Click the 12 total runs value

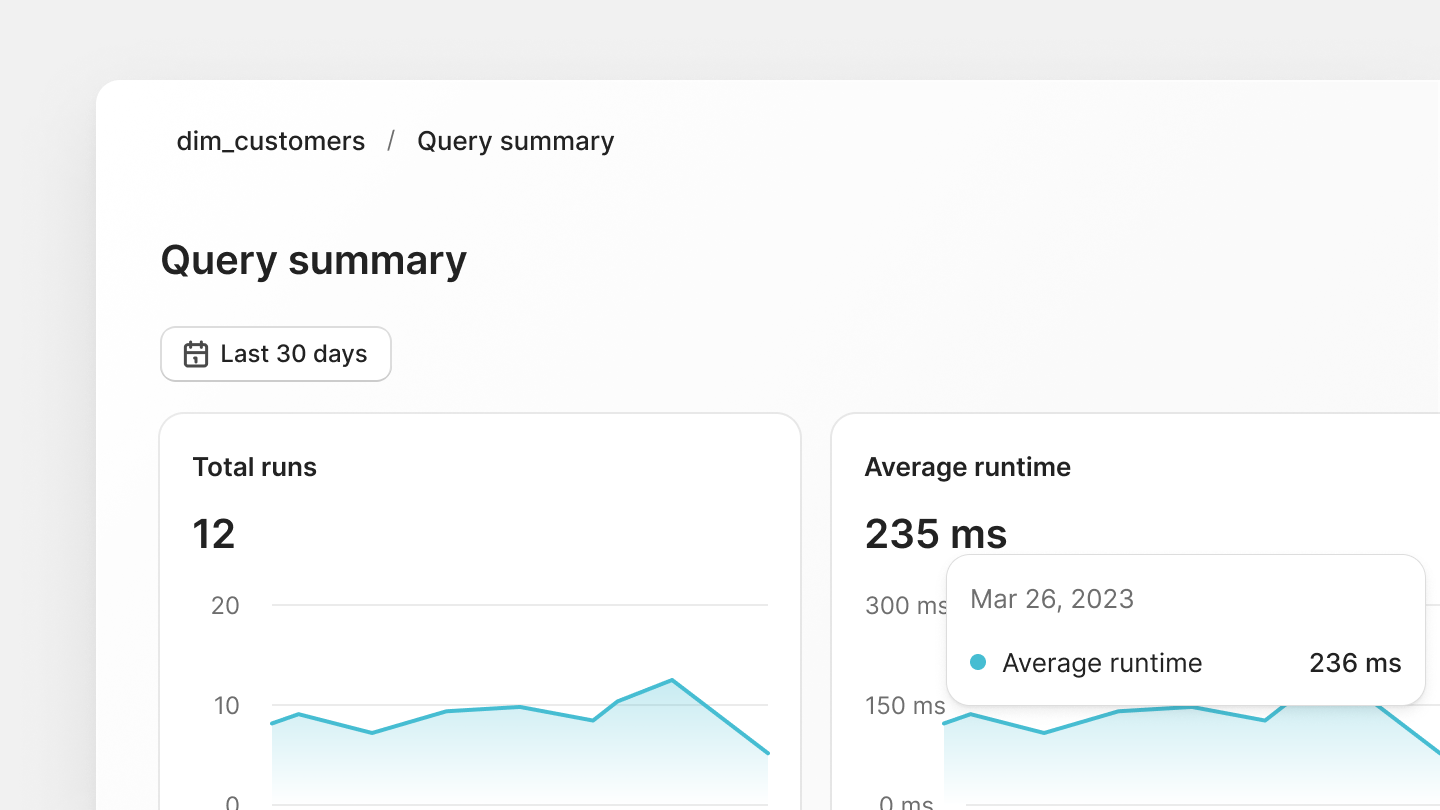[213, 534]
